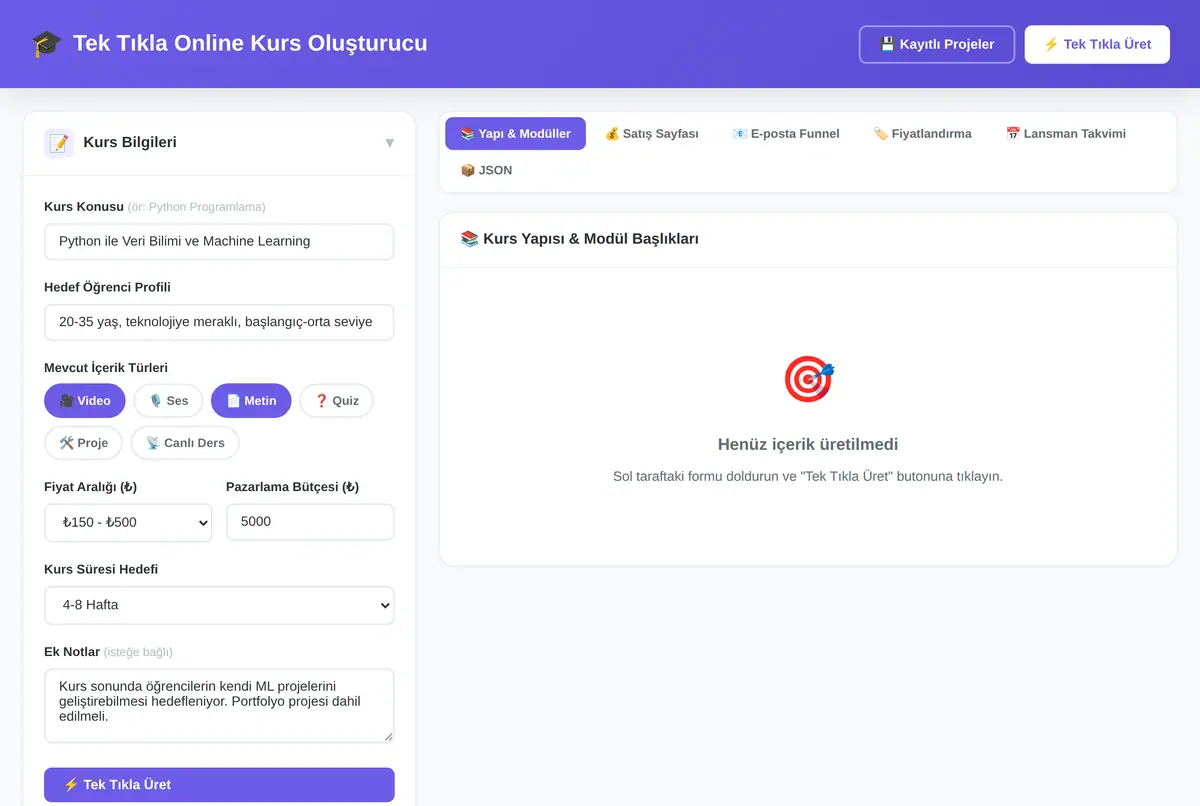Click inside the Ek Notlar textarea
This screenshot has width=1200, height=806.
(x=219, y=706)
